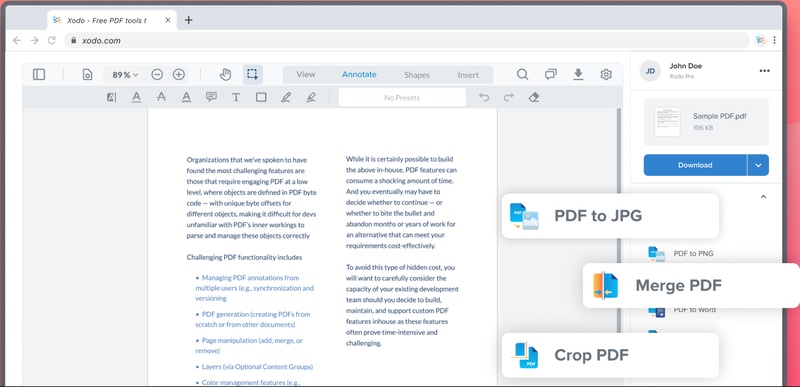This screenshot has width=800, height=387.
Task: Open the browser three-dot menu
Action: pos(774,40)
